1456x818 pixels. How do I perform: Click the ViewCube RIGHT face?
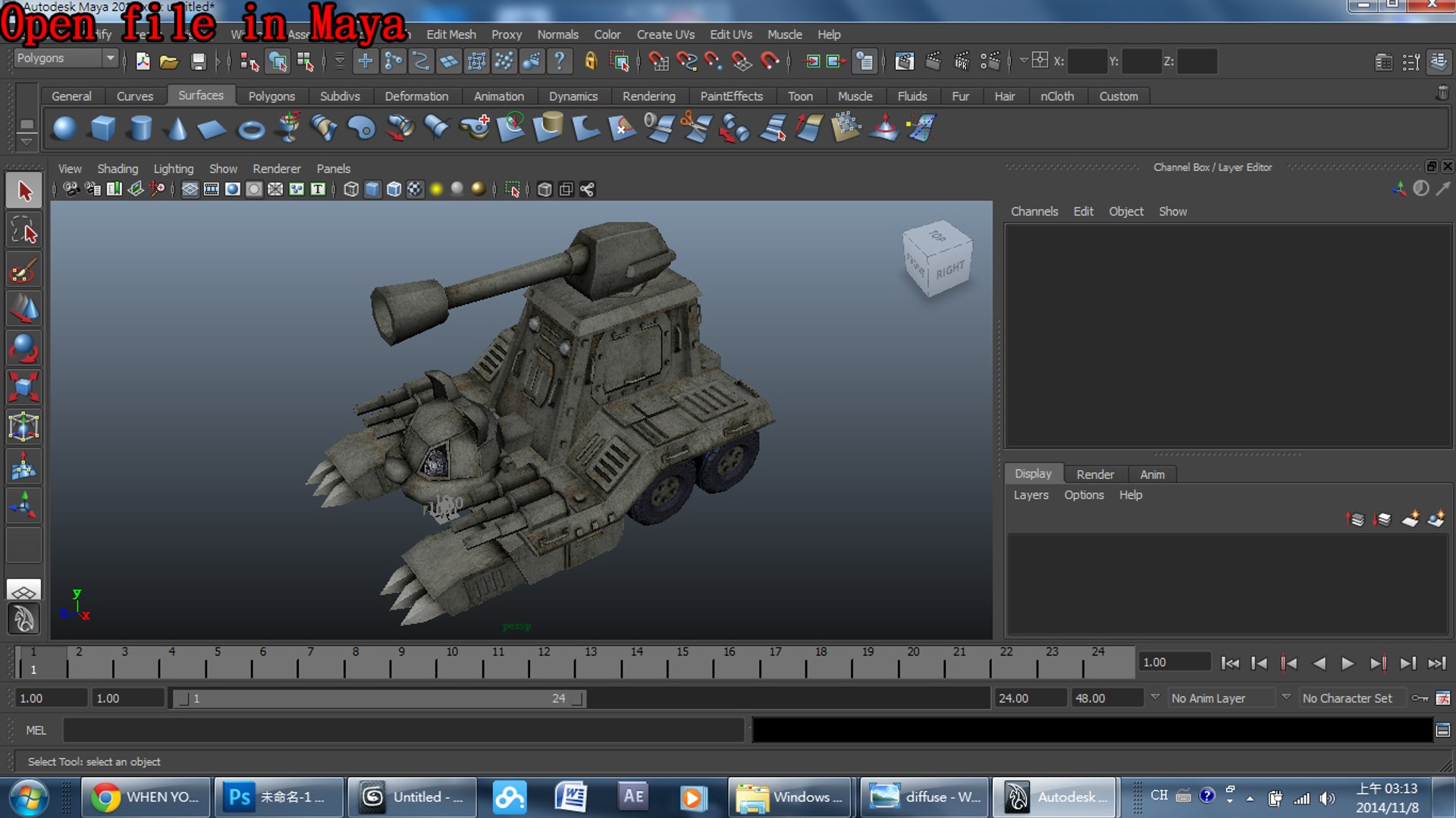click(x=949, y=269)
